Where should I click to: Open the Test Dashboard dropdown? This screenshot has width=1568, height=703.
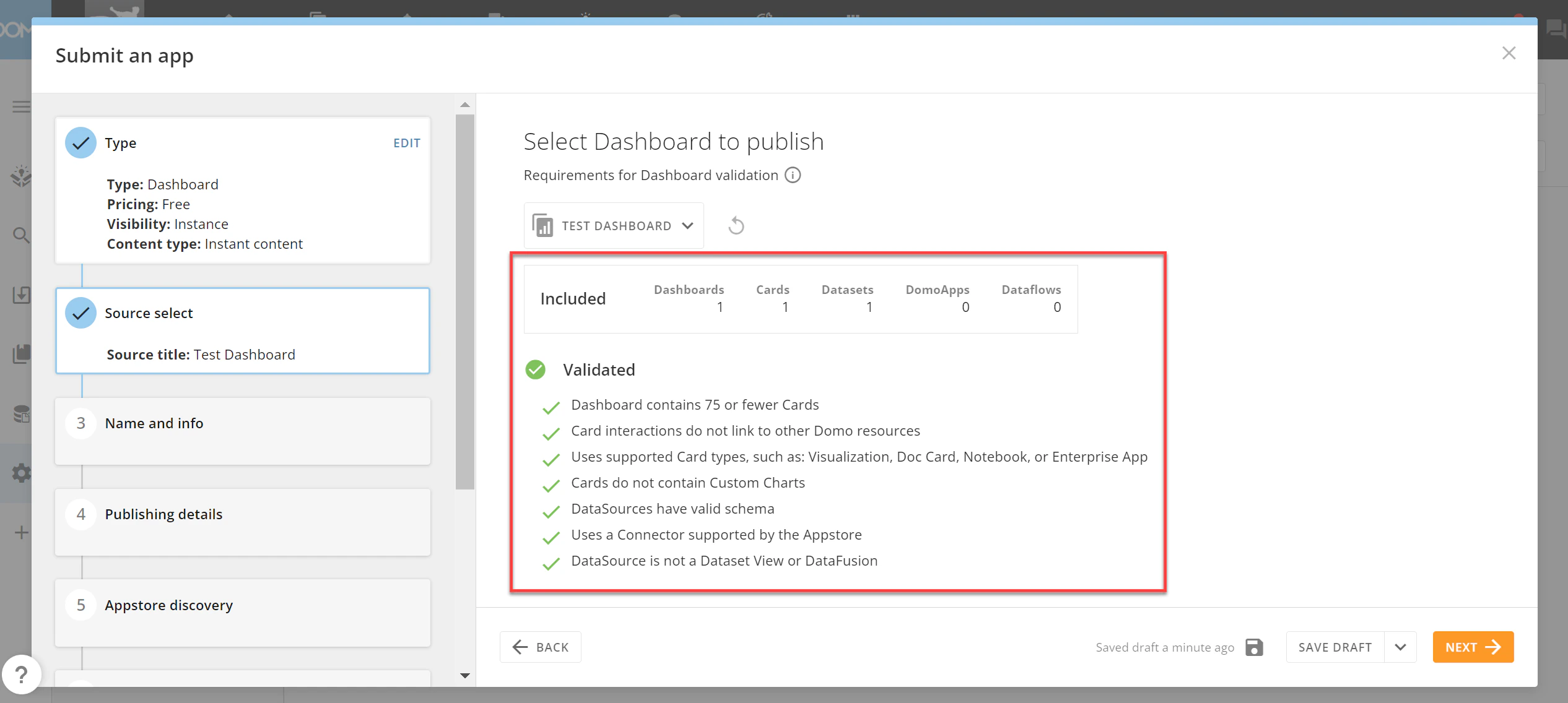tap(614, 225)
